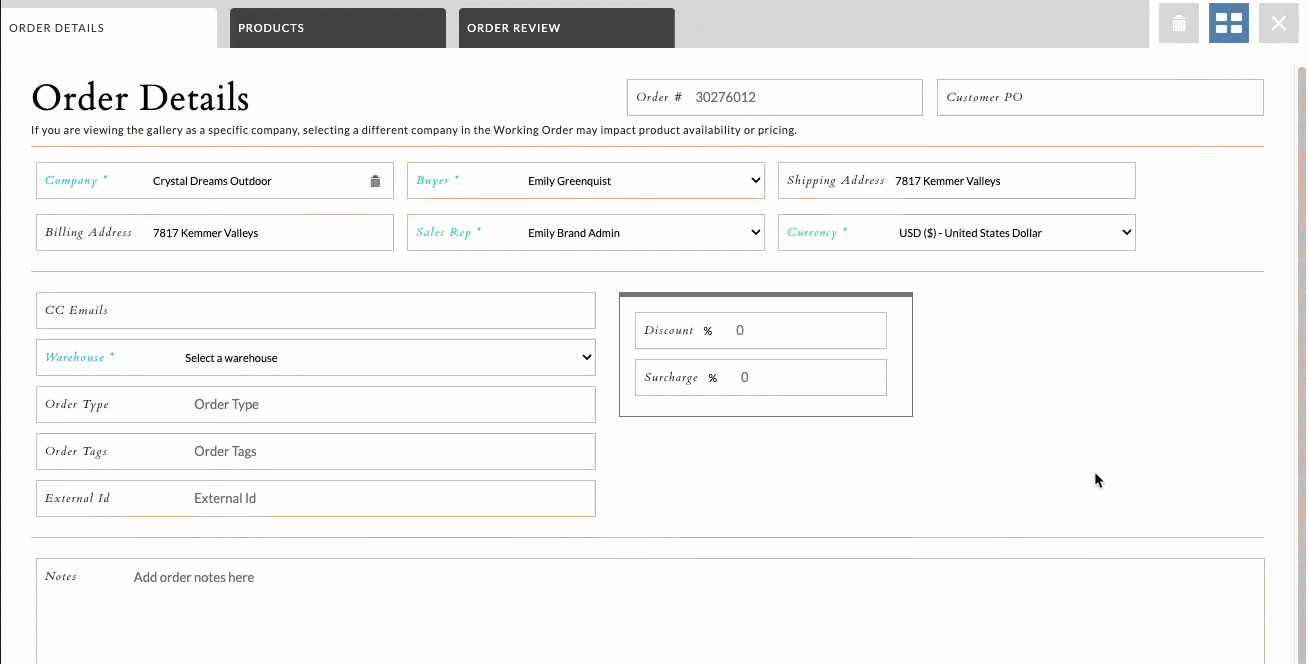Focus the Order Type field

coord(315,404)
